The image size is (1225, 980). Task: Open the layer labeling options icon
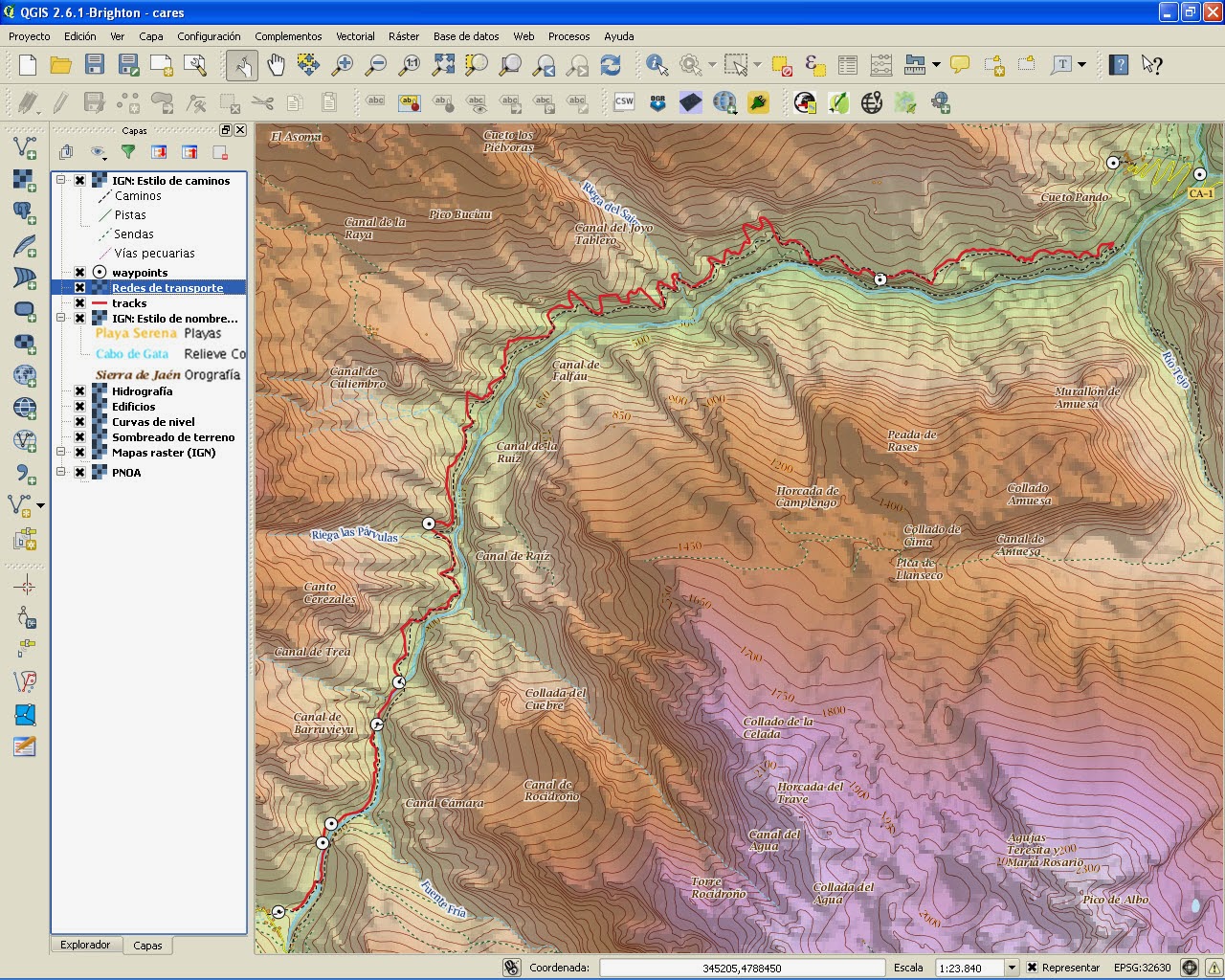377,101
